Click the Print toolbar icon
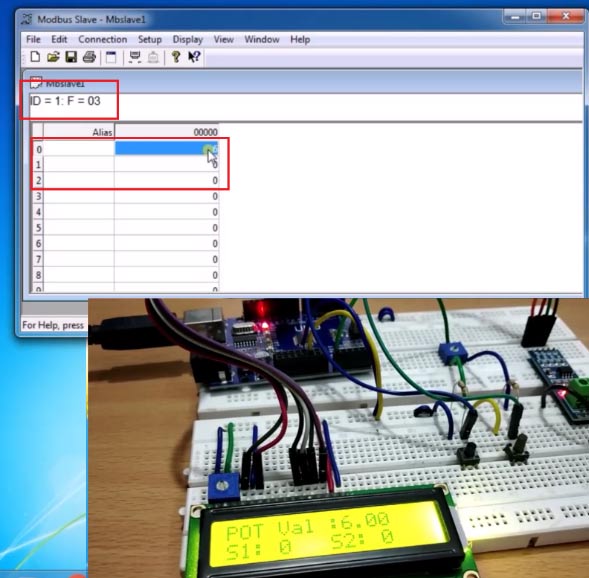This screenshot has width=589, height=578. click(x=89, y=57)
